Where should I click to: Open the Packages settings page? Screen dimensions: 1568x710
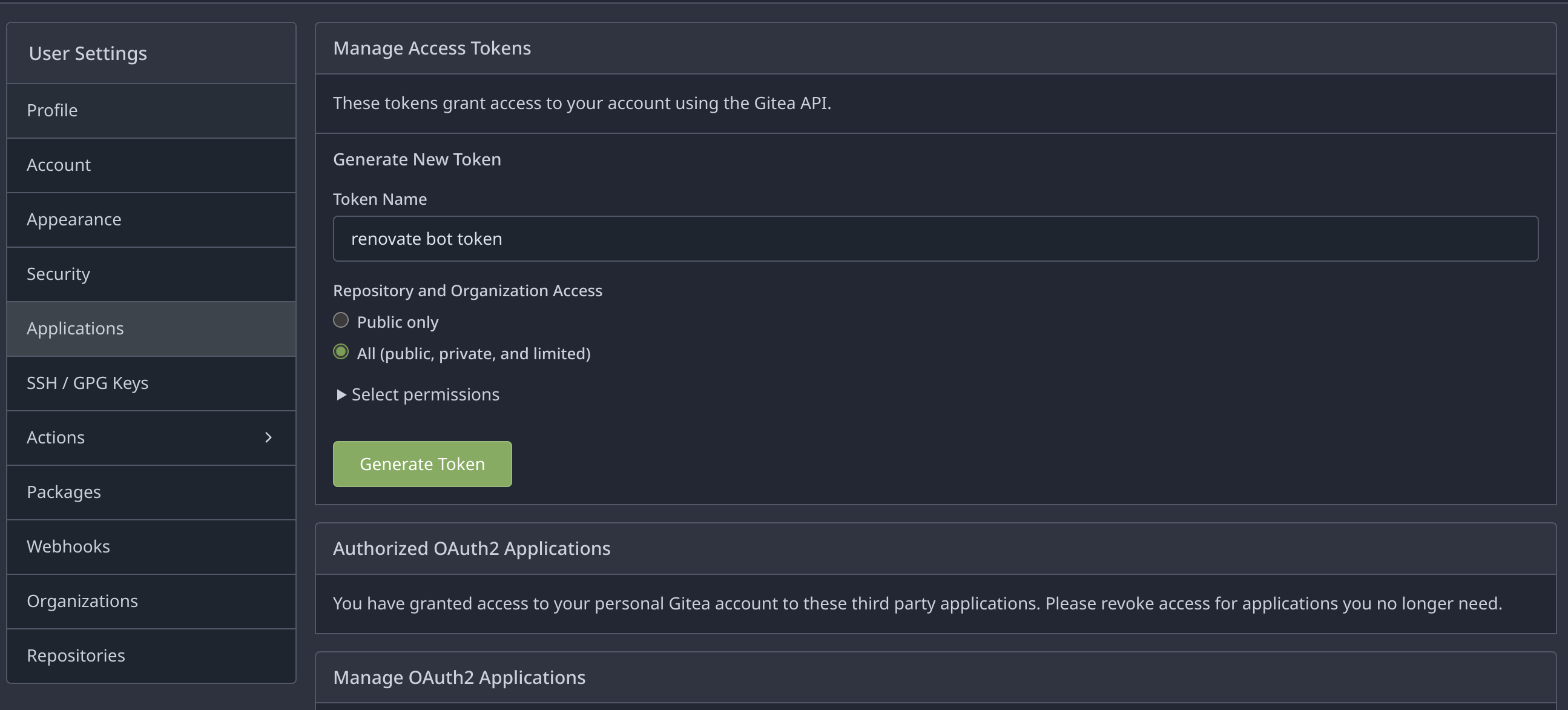coord(64,491)
